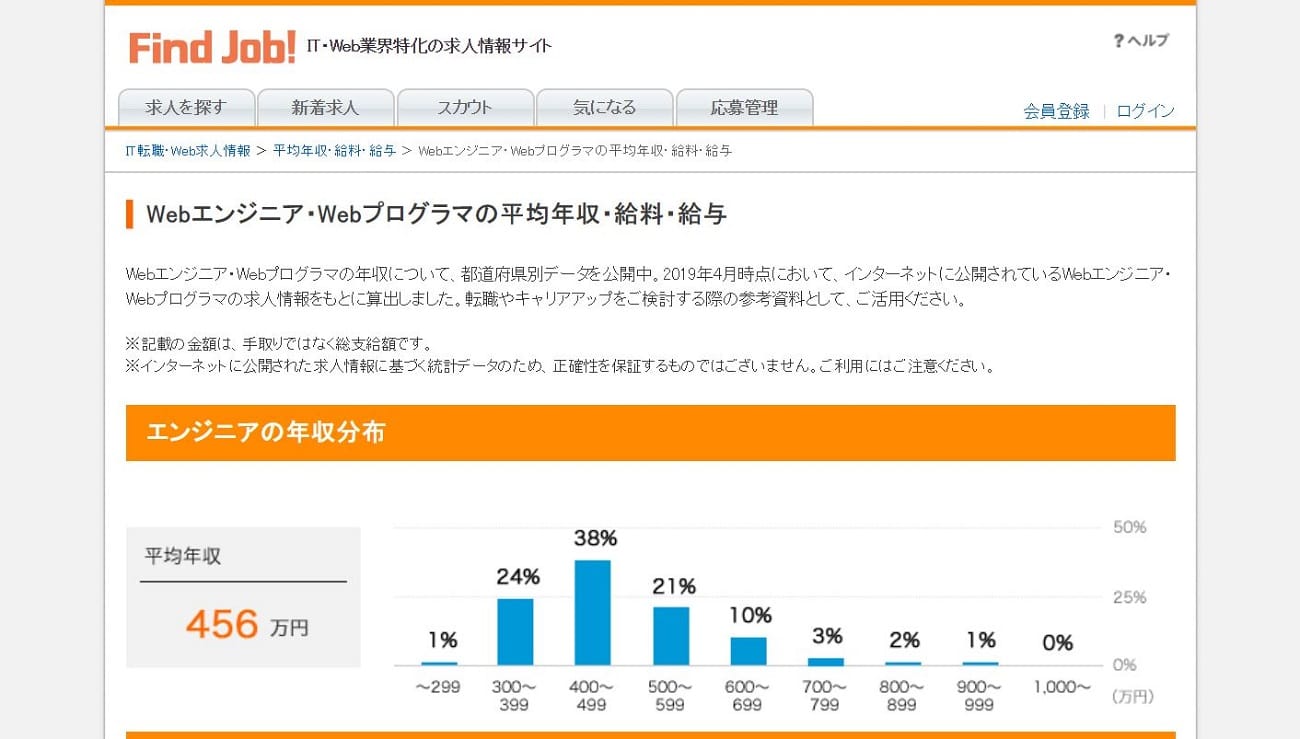
Task: Open the 気になる tab
Action: pos(604,108)
